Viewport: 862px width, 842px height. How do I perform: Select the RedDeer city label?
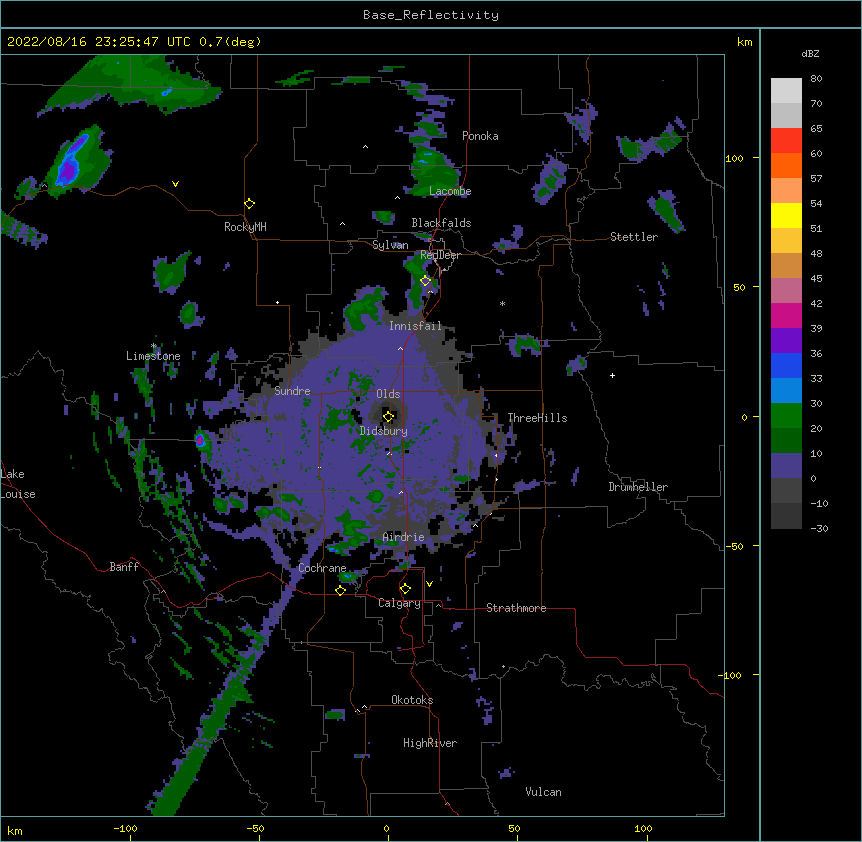click(440, 256)
